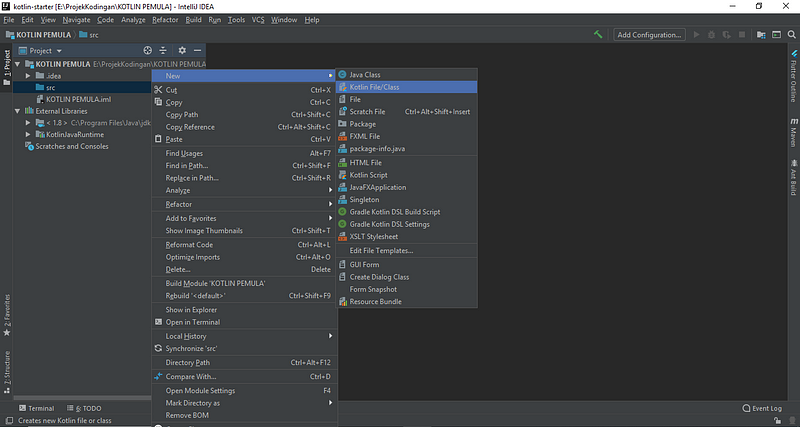Collapse the External Libraries node
Screen dimensions: 800x427
tap(17, 111)
